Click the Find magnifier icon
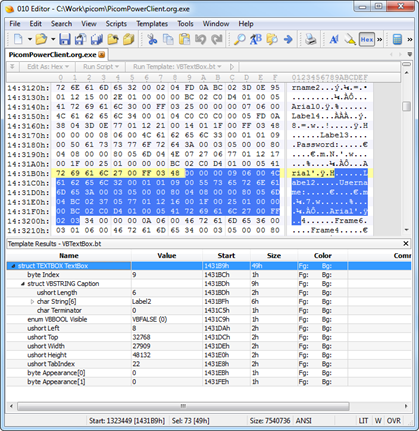The image size is (419, 431). (239, 39)
